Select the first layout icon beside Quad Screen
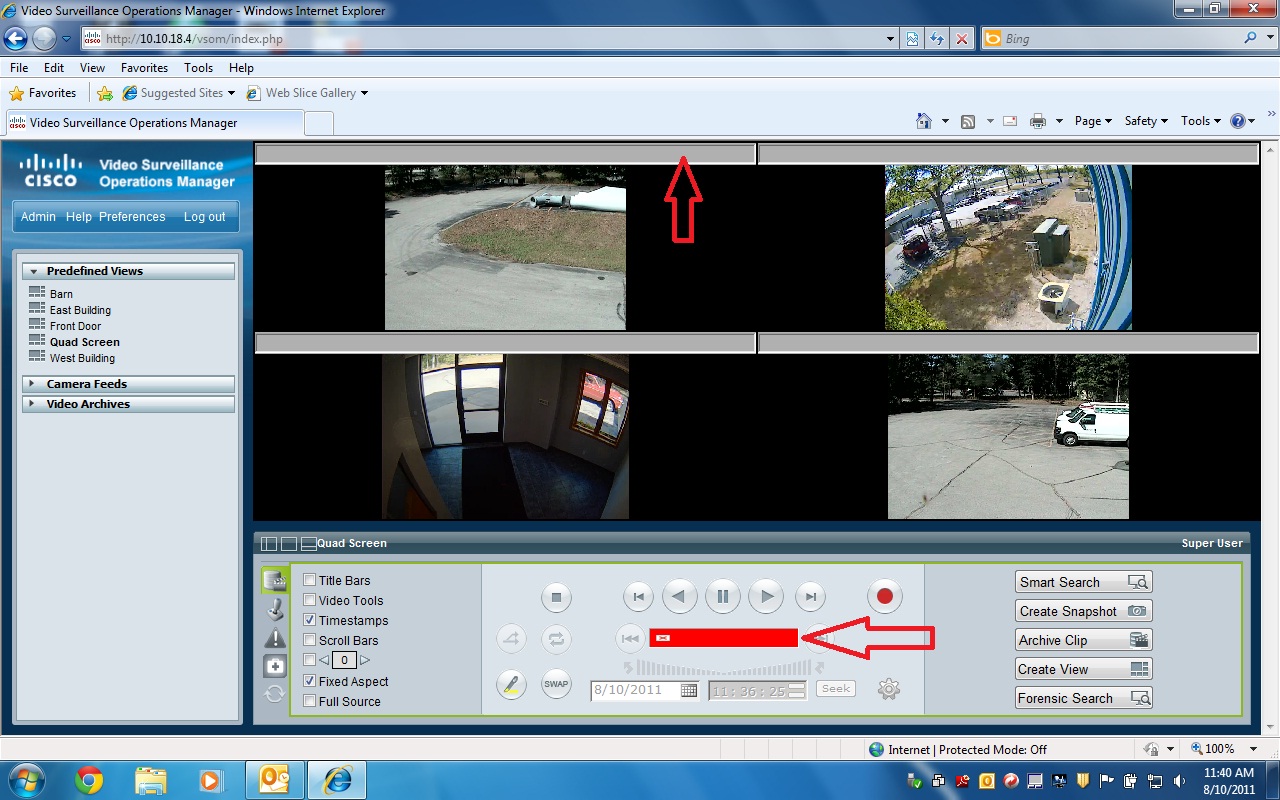Image resolution: width=1280 pixels, height=800 pixels. coord(269,544)
